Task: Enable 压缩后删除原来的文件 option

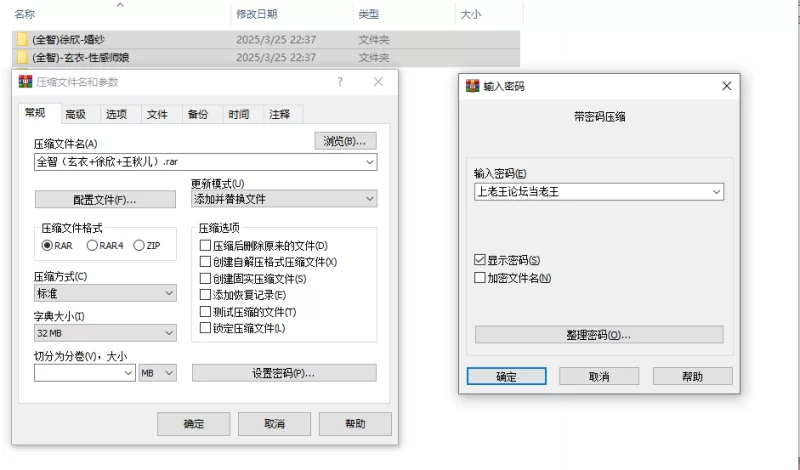Action: (206, 245)
